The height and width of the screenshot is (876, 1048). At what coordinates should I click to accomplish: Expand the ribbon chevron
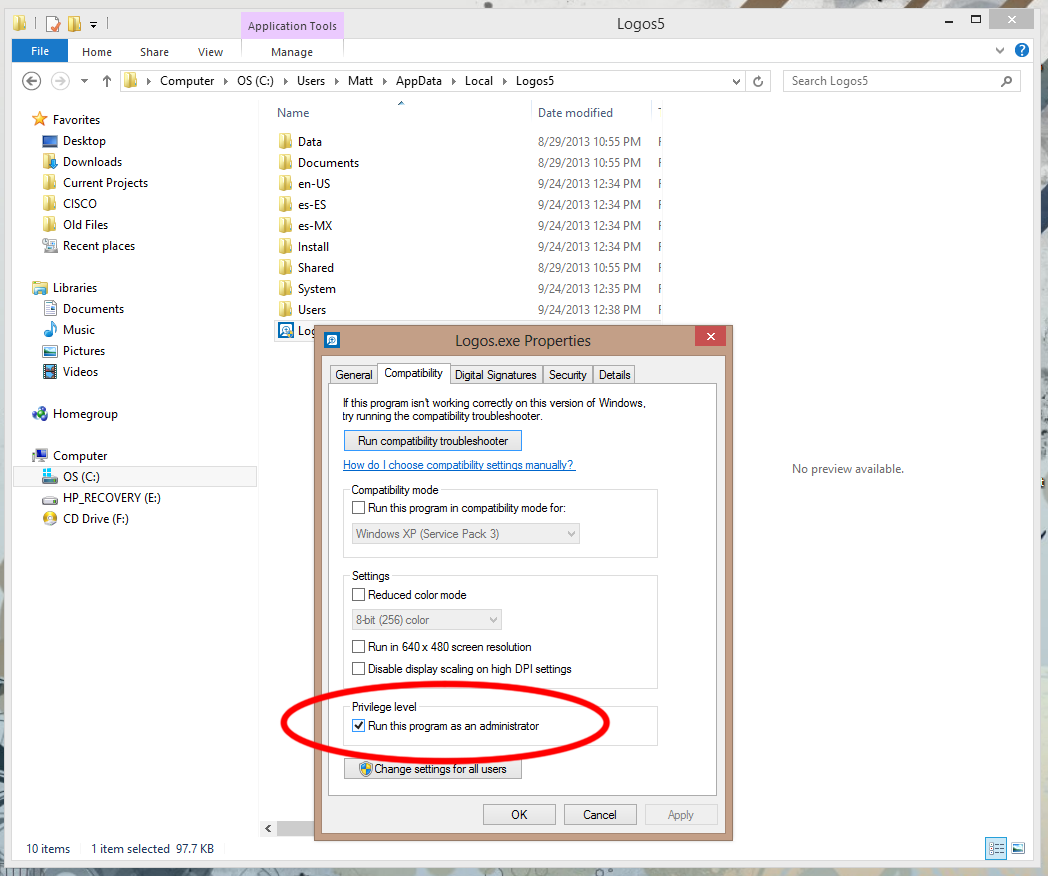pyautogui.click(x=1000, y=50)
